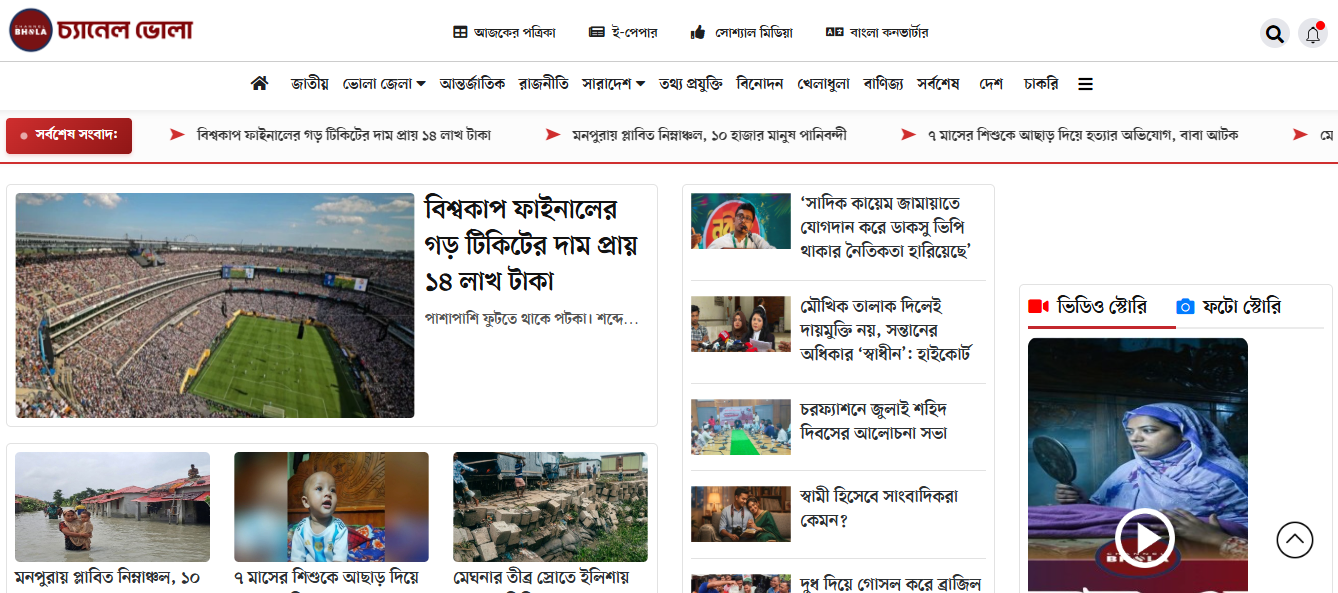
Task: Select রাজনীতি menu item
Action: coord(544,84)
